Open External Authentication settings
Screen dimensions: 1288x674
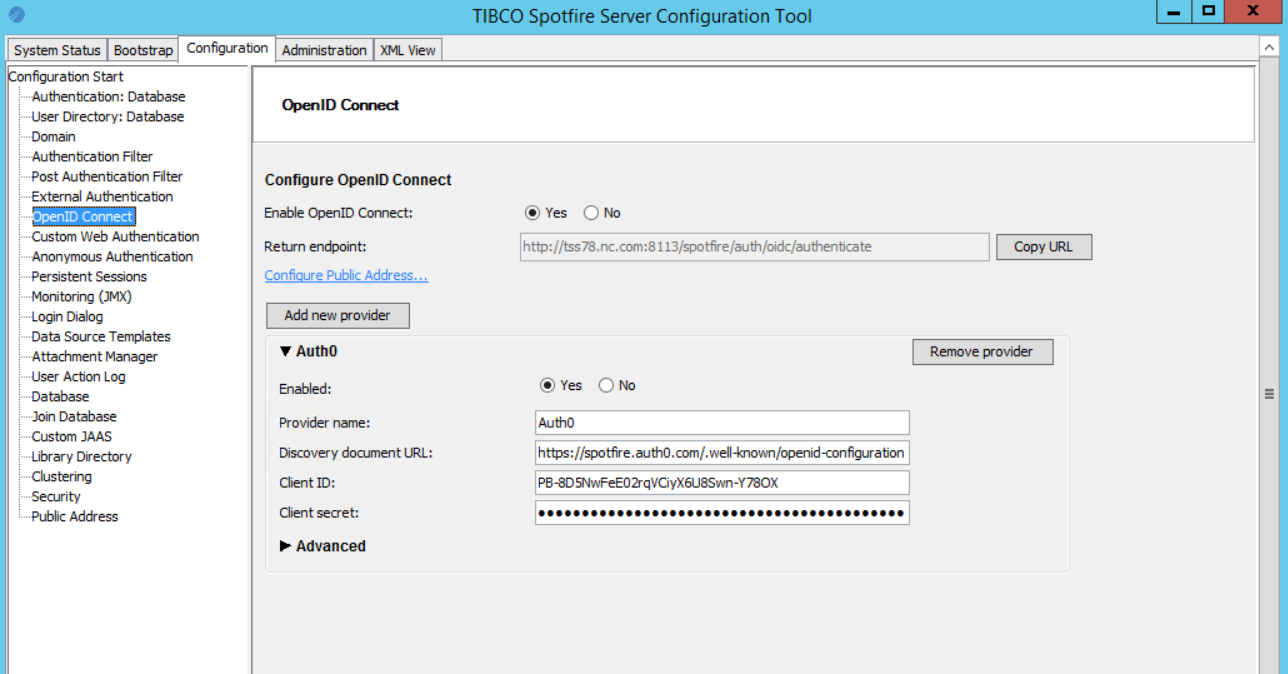point(102,197)
